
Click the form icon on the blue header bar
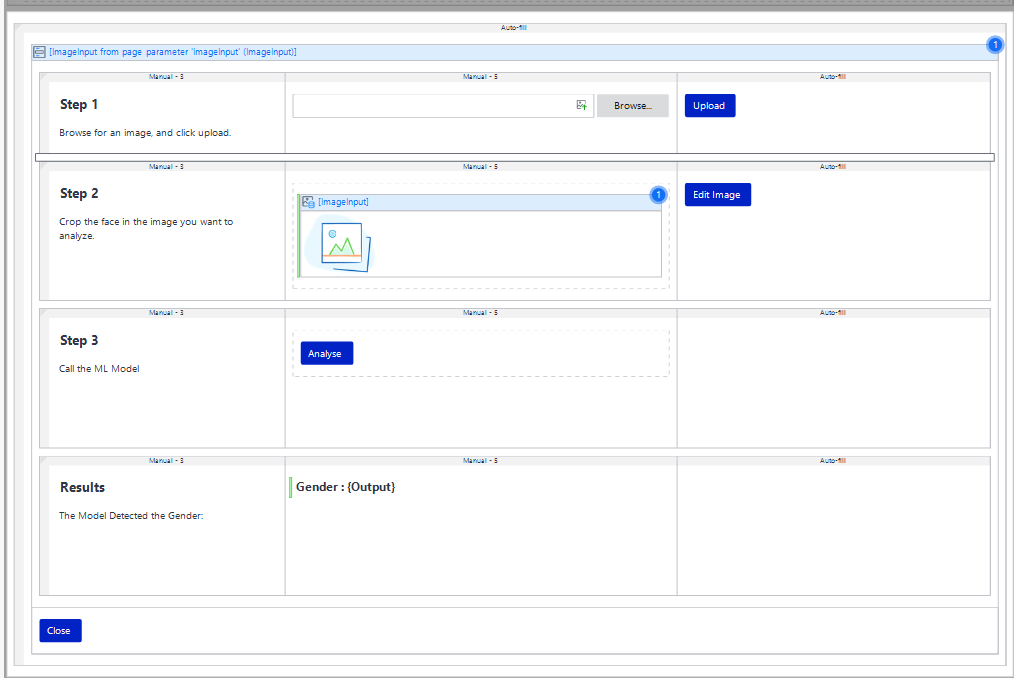(40, 51)
